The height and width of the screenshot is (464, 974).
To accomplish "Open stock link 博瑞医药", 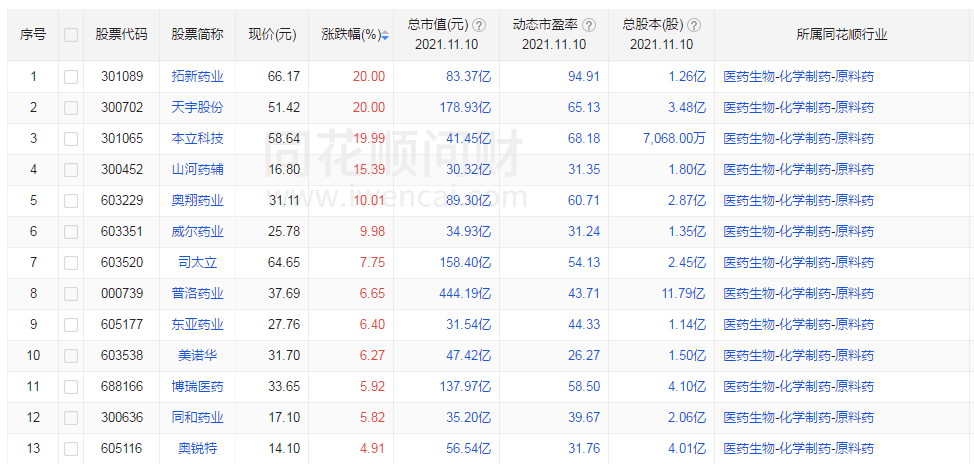I will [x=198, y=386].
